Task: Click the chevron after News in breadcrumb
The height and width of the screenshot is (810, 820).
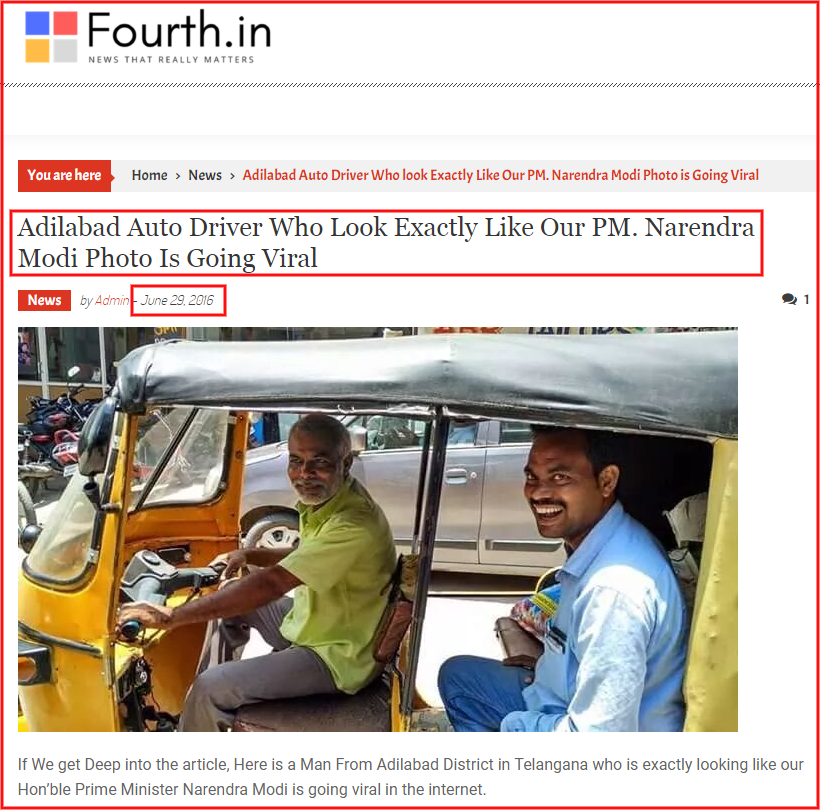Action: (x=232, y=176)
